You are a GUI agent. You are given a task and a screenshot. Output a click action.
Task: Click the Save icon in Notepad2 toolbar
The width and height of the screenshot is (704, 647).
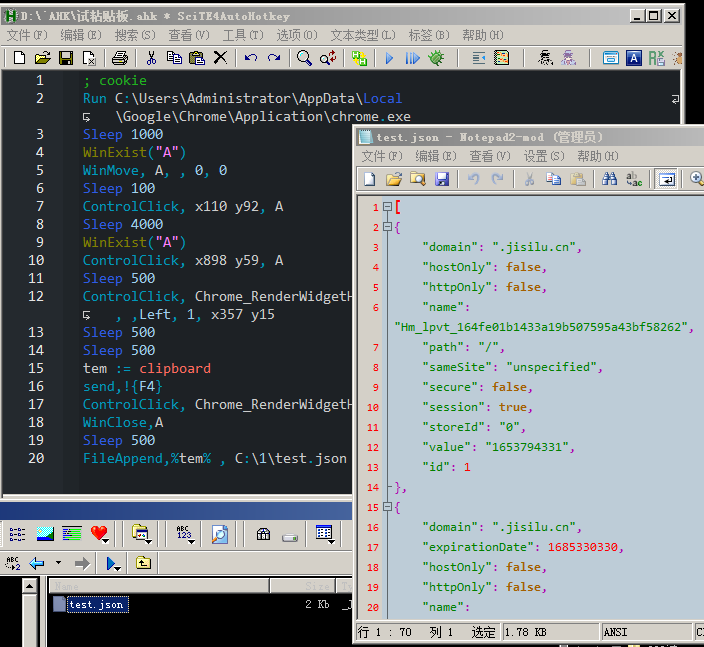(441, 179)
